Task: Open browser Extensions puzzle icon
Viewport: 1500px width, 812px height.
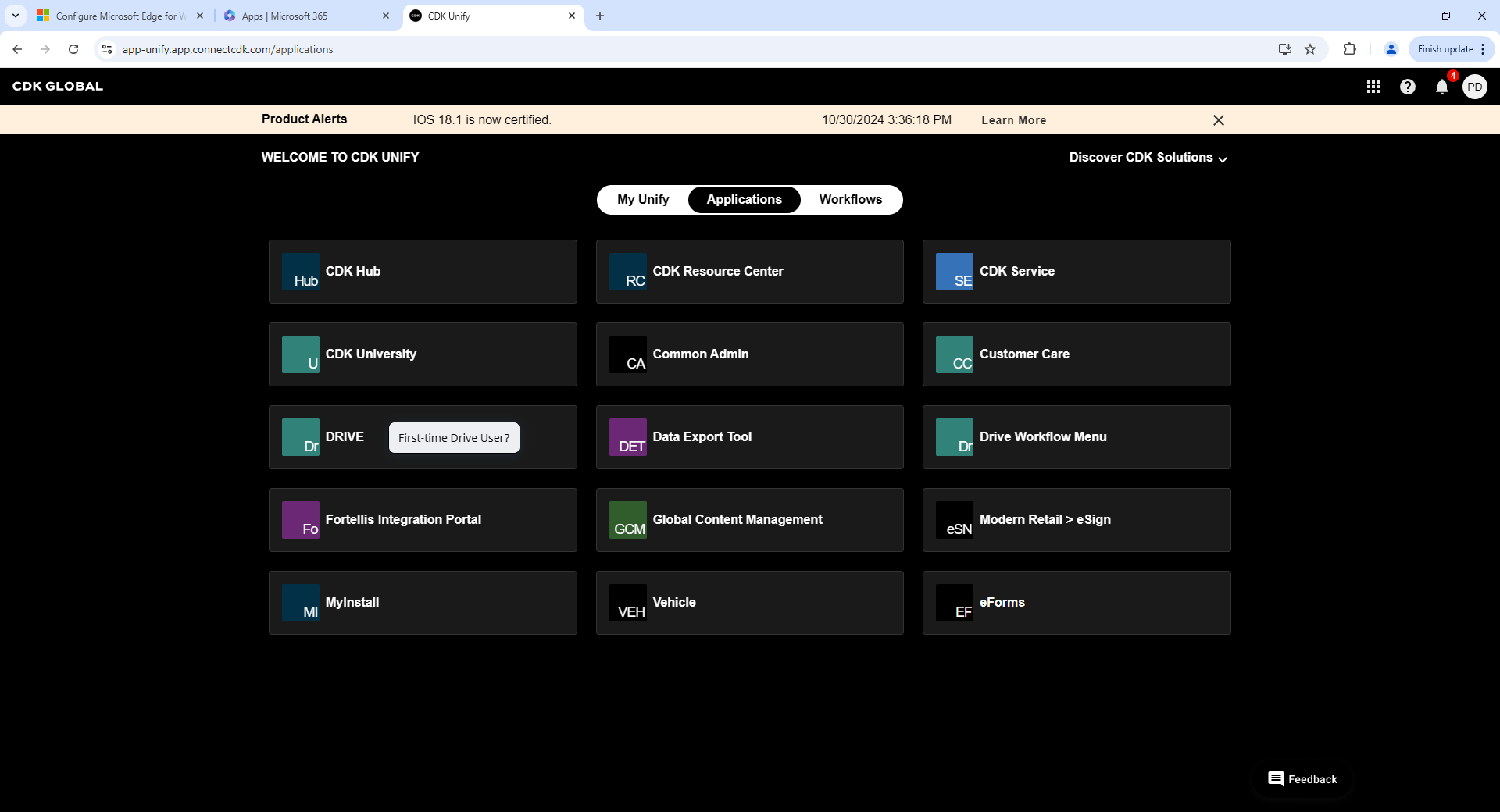Action: tap(1349, 49)
